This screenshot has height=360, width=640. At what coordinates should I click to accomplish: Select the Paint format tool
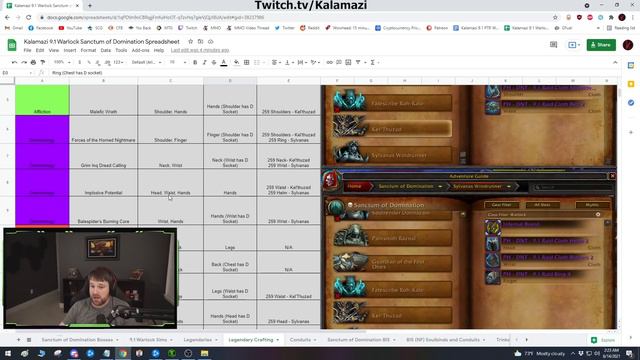tap(42, 62)
